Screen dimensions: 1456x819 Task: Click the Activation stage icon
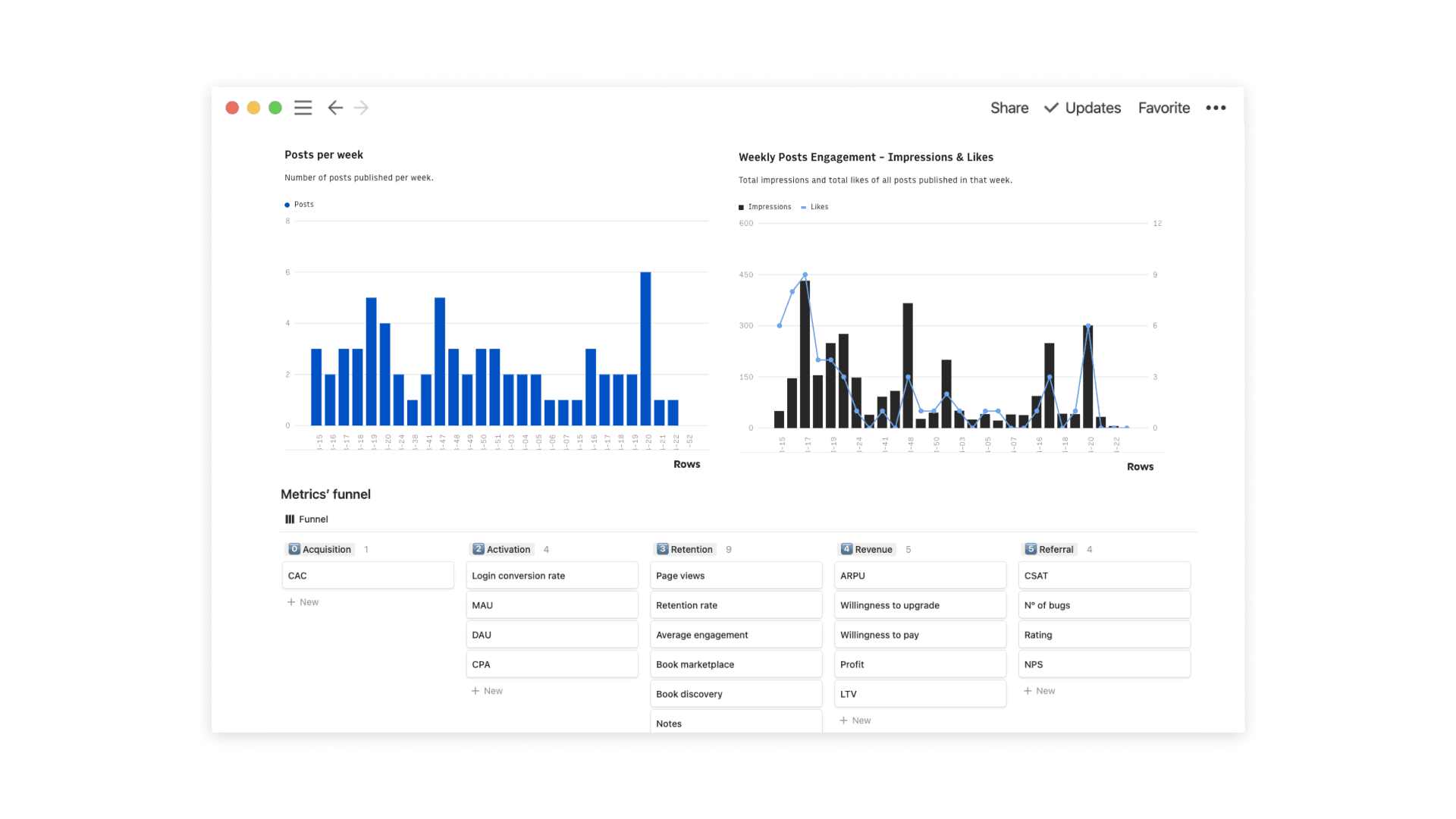coord(477,548)
